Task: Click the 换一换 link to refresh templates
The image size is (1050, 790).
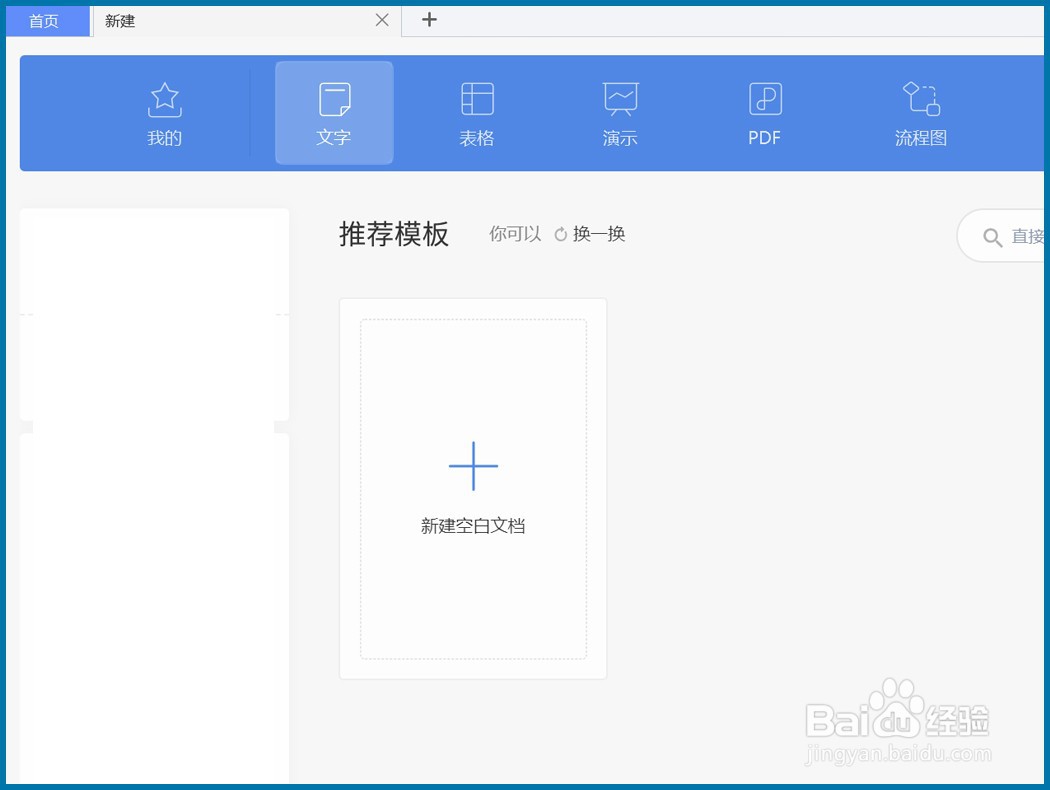Action: (599, 233)
